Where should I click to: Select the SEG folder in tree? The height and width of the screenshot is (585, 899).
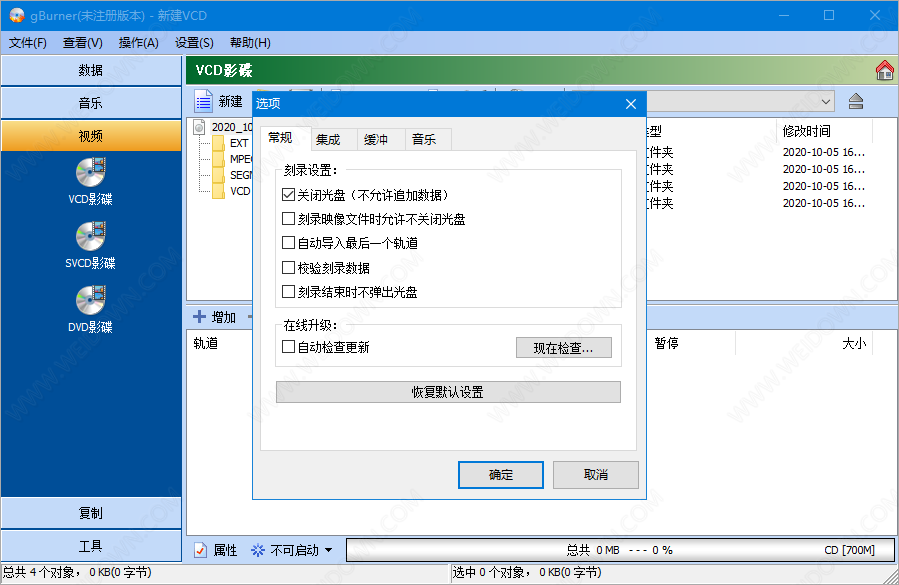(x=241, y=175)
